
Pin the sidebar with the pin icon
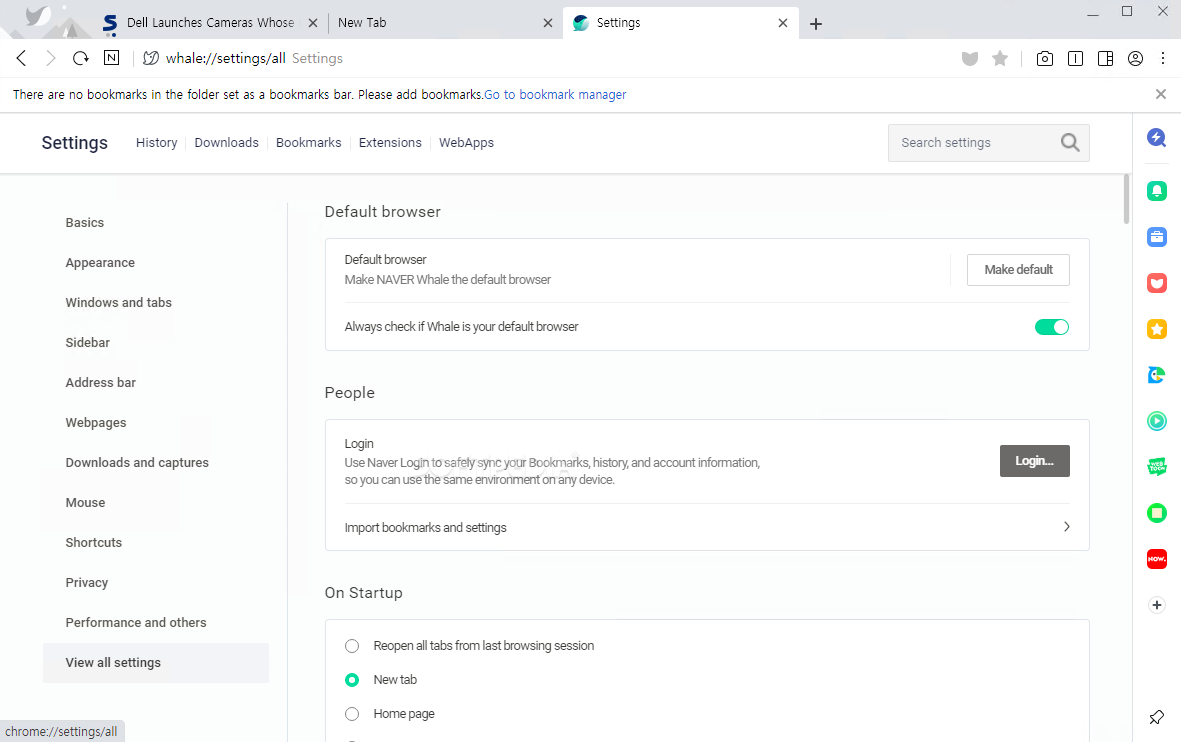coord(1157,717)
